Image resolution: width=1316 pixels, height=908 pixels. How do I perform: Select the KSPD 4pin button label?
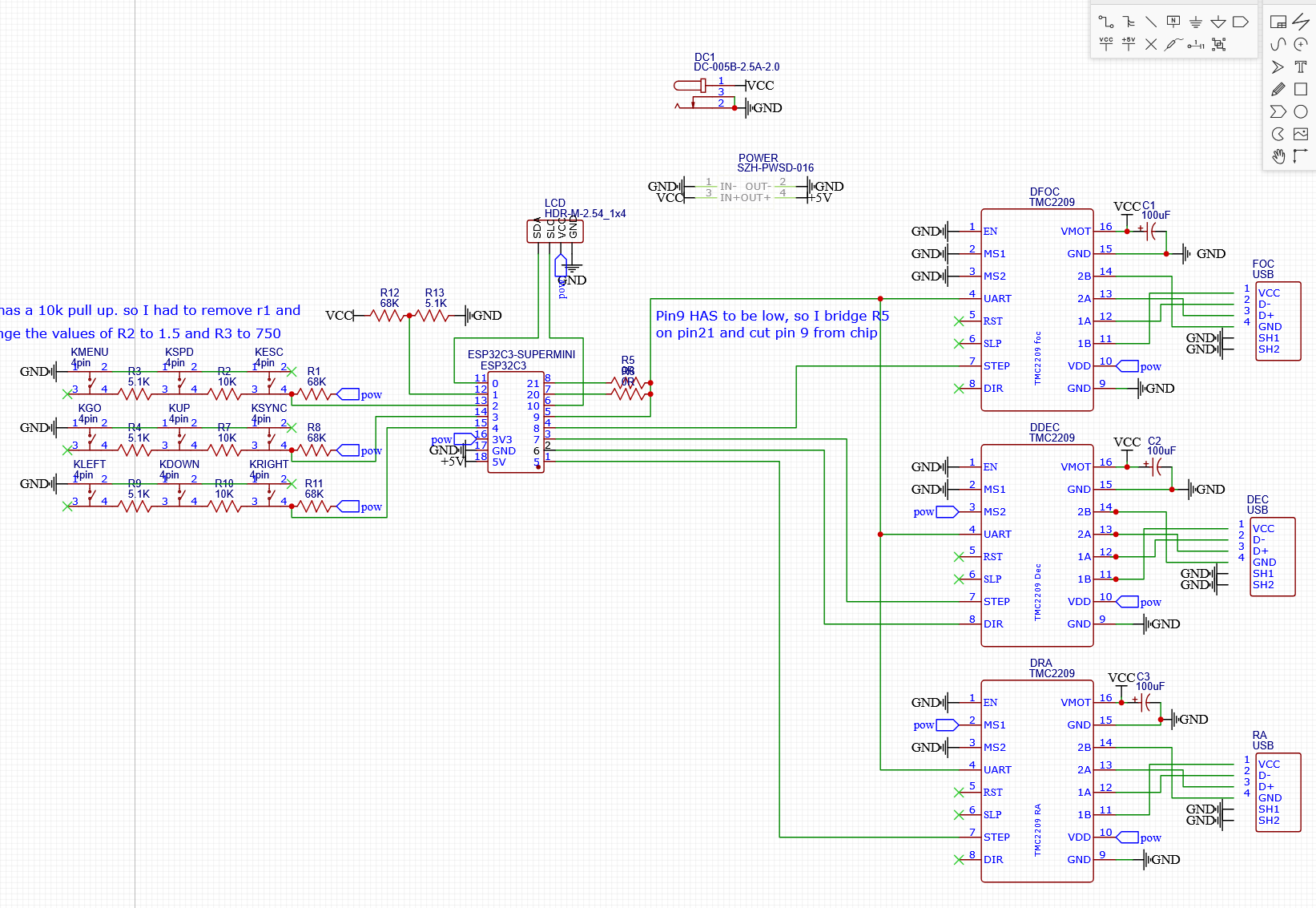point(179,357)
